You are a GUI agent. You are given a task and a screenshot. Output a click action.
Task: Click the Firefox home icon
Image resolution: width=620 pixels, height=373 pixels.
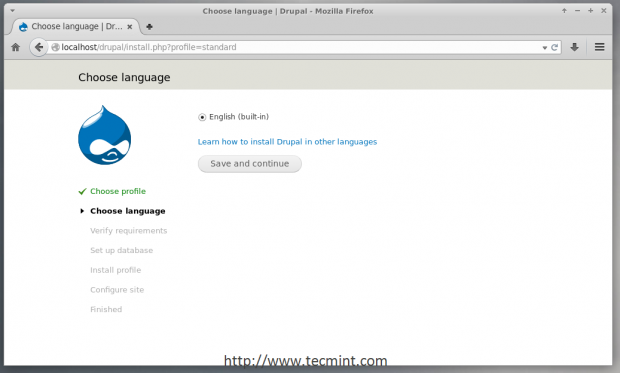tap(15, 47)
